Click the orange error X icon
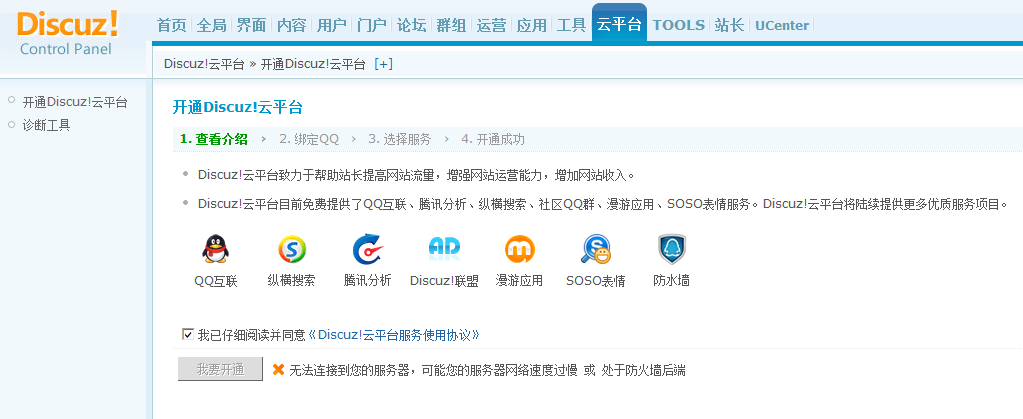This screenshot has height=419, width=1023. point(278,370)
